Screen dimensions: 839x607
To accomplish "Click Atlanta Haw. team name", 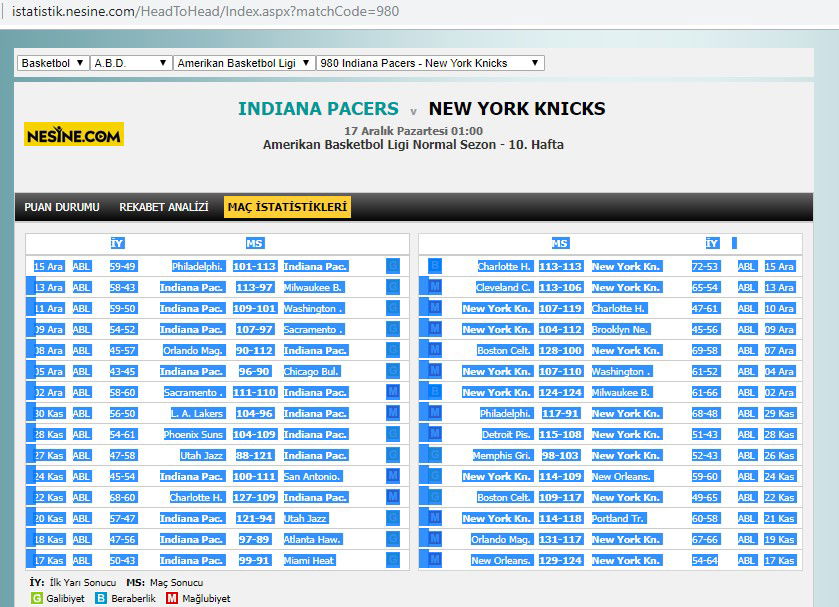I will point(313,539).
